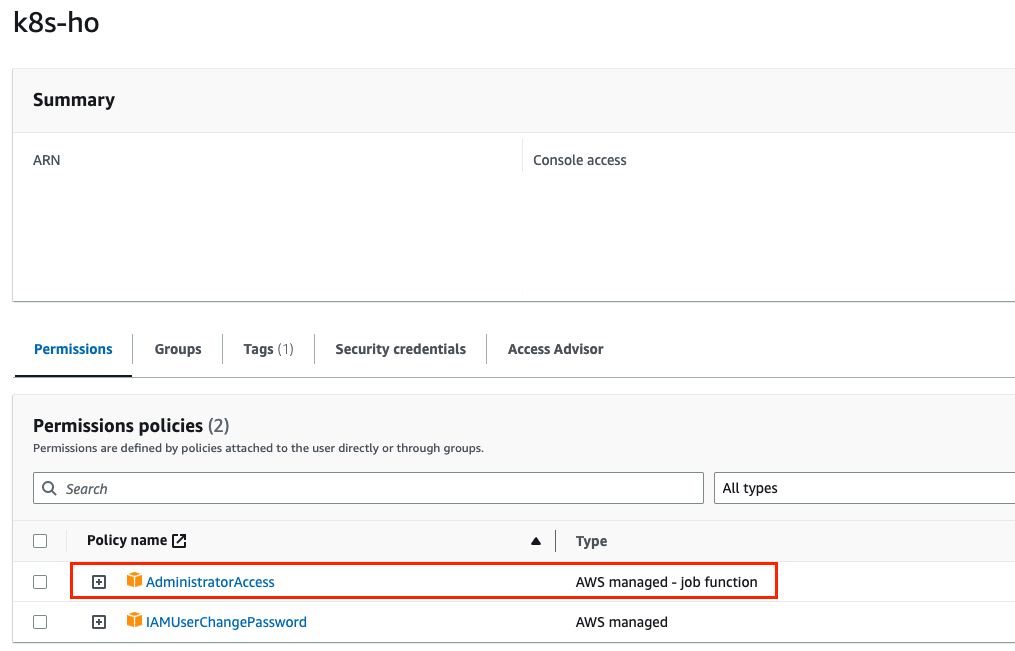
Task: Open the AdministratorAccess policy link
Action: coord(210,582)
